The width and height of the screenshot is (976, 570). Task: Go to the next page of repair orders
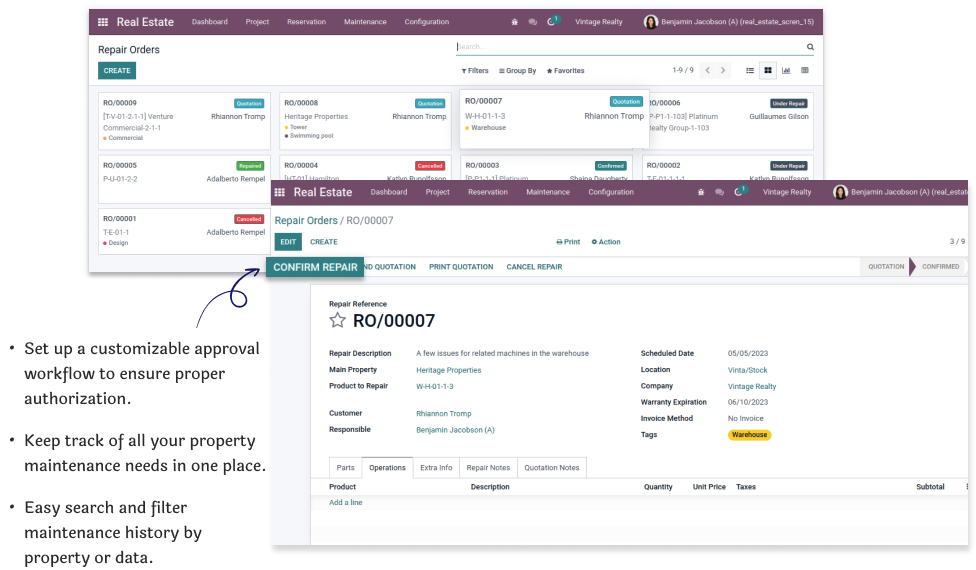pyautogui.click(x=723, y=70)
